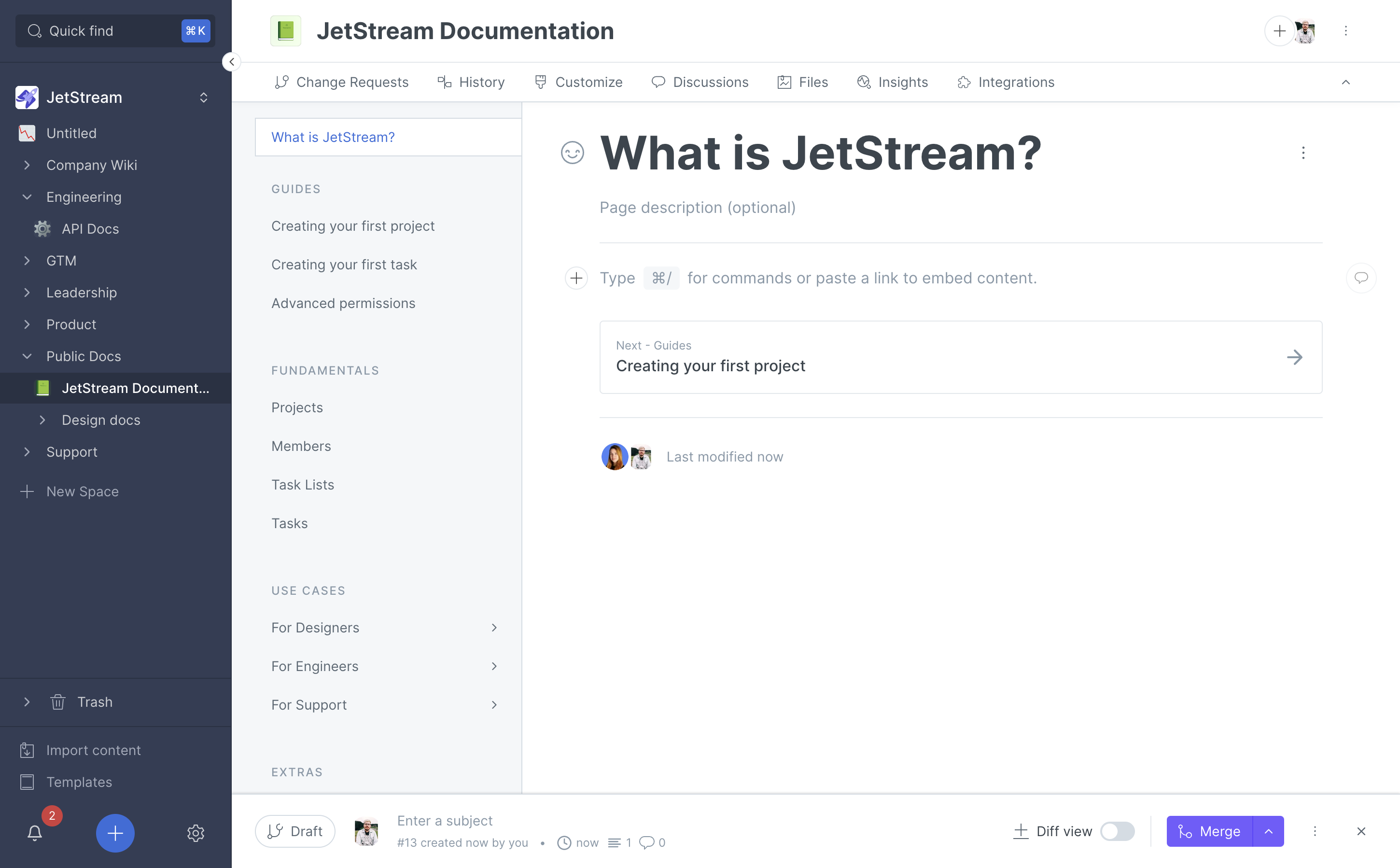
Task: Expand the For Engineers page group
Action: (494, 666)
